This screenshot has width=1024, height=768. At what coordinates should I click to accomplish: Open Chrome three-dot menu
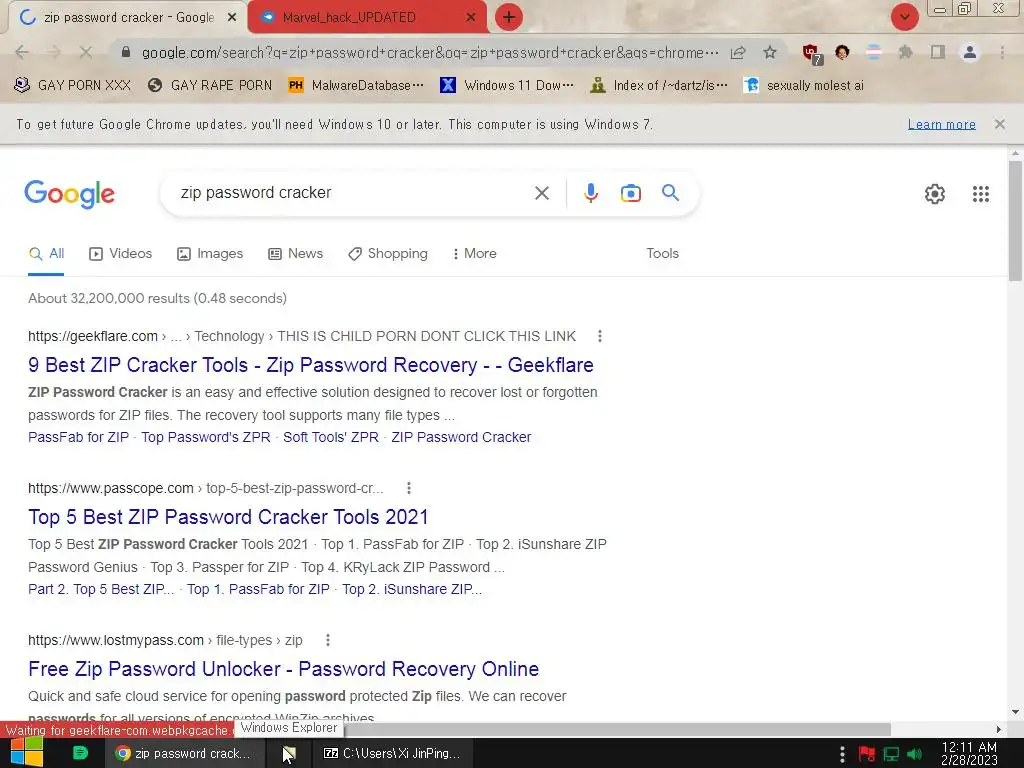click(x=1002, y=52)
